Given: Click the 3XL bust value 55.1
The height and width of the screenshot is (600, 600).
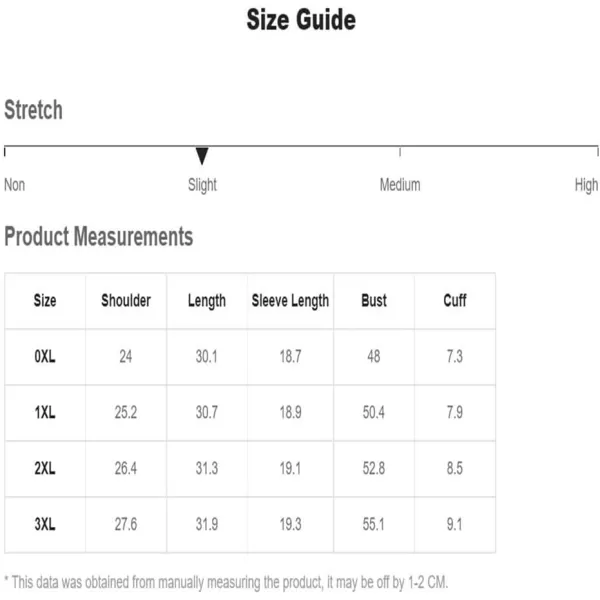Looking at the screenshot, I should 374,524.
